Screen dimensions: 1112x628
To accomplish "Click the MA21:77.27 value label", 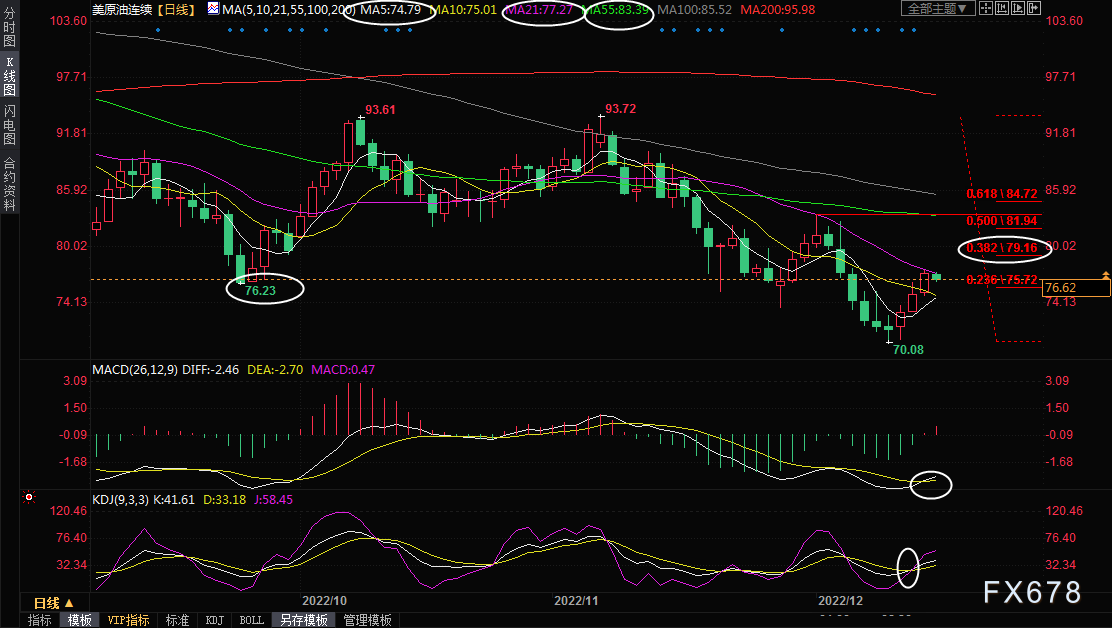I will click(539, 9).
